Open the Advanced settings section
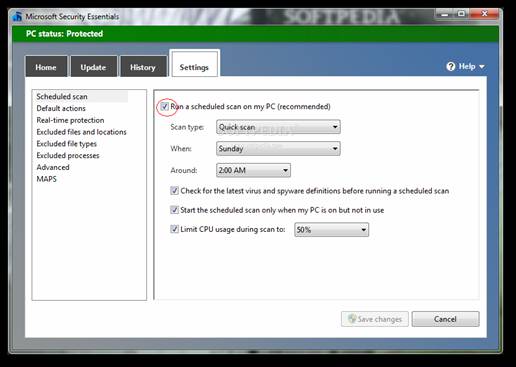516x367 pixels. 53,167
